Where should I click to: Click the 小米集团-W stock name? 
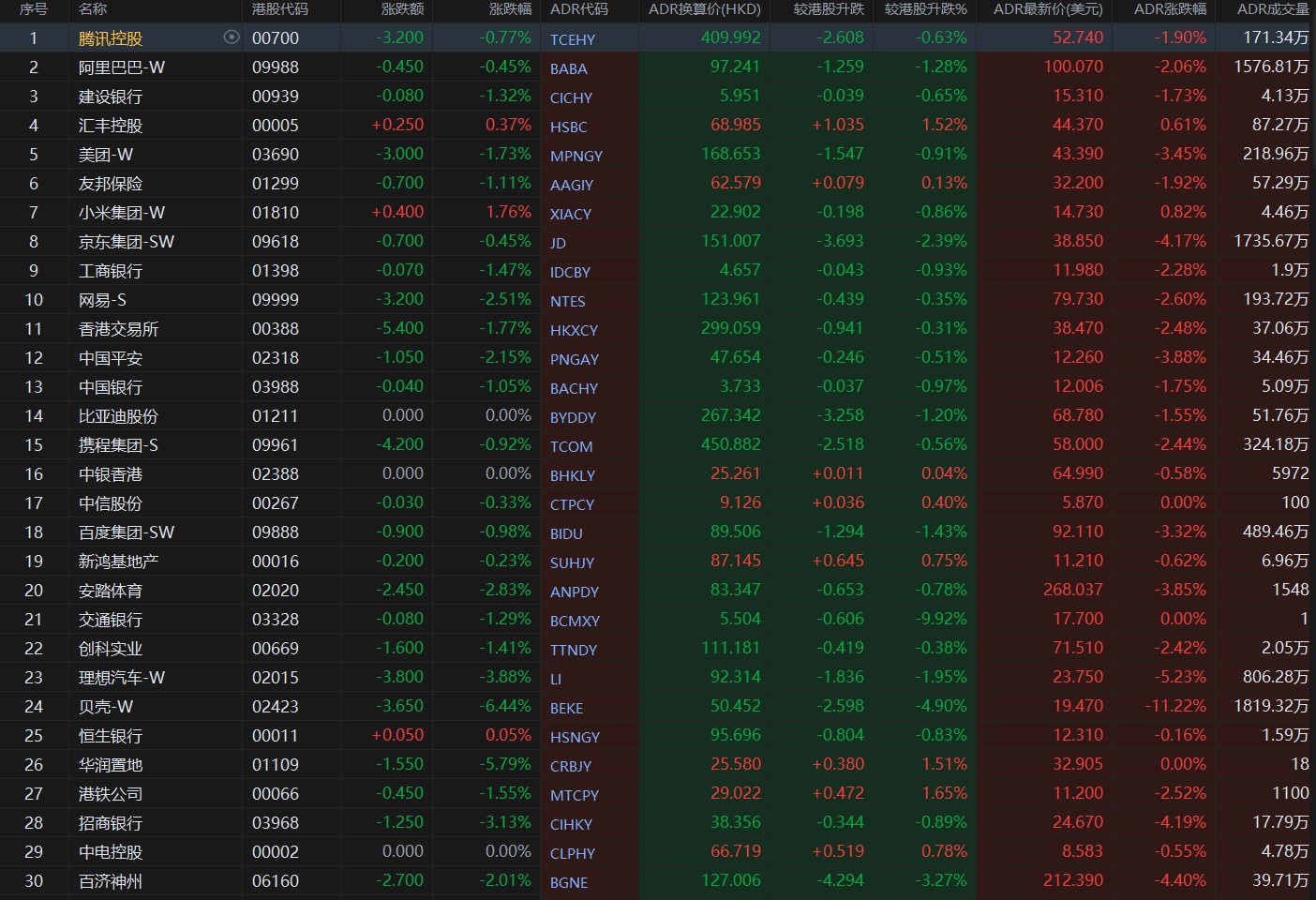(x=122, y=213)
